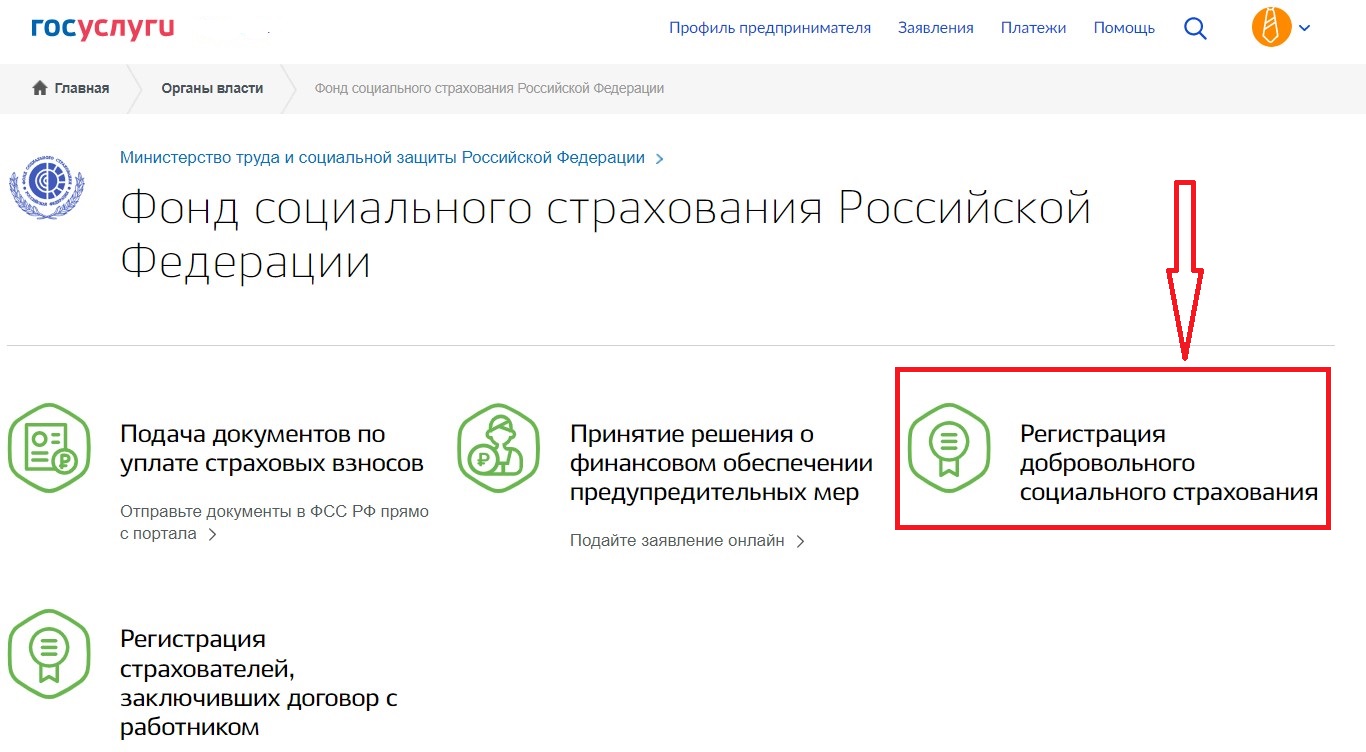Open Помощь menu item

coord(1124,28)
